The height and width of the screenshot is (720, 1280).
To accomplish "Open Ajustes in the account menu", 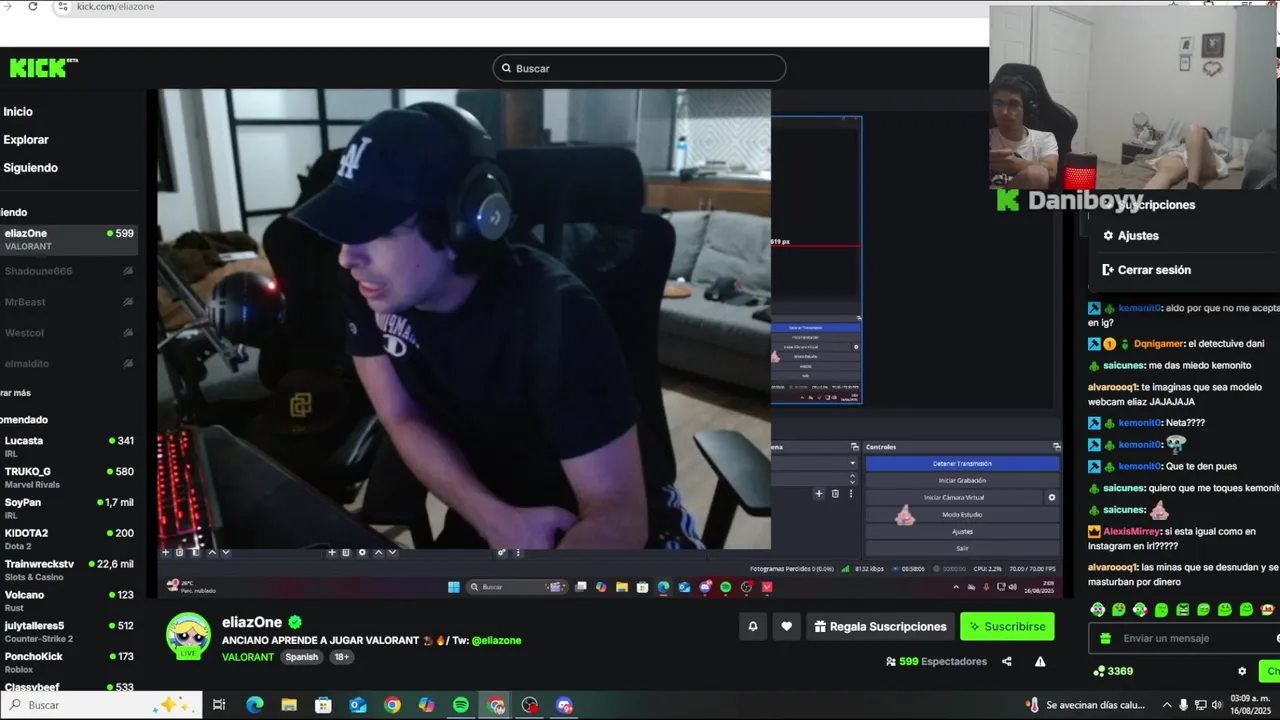I will pyautogui.click(x=1131, y=236).
